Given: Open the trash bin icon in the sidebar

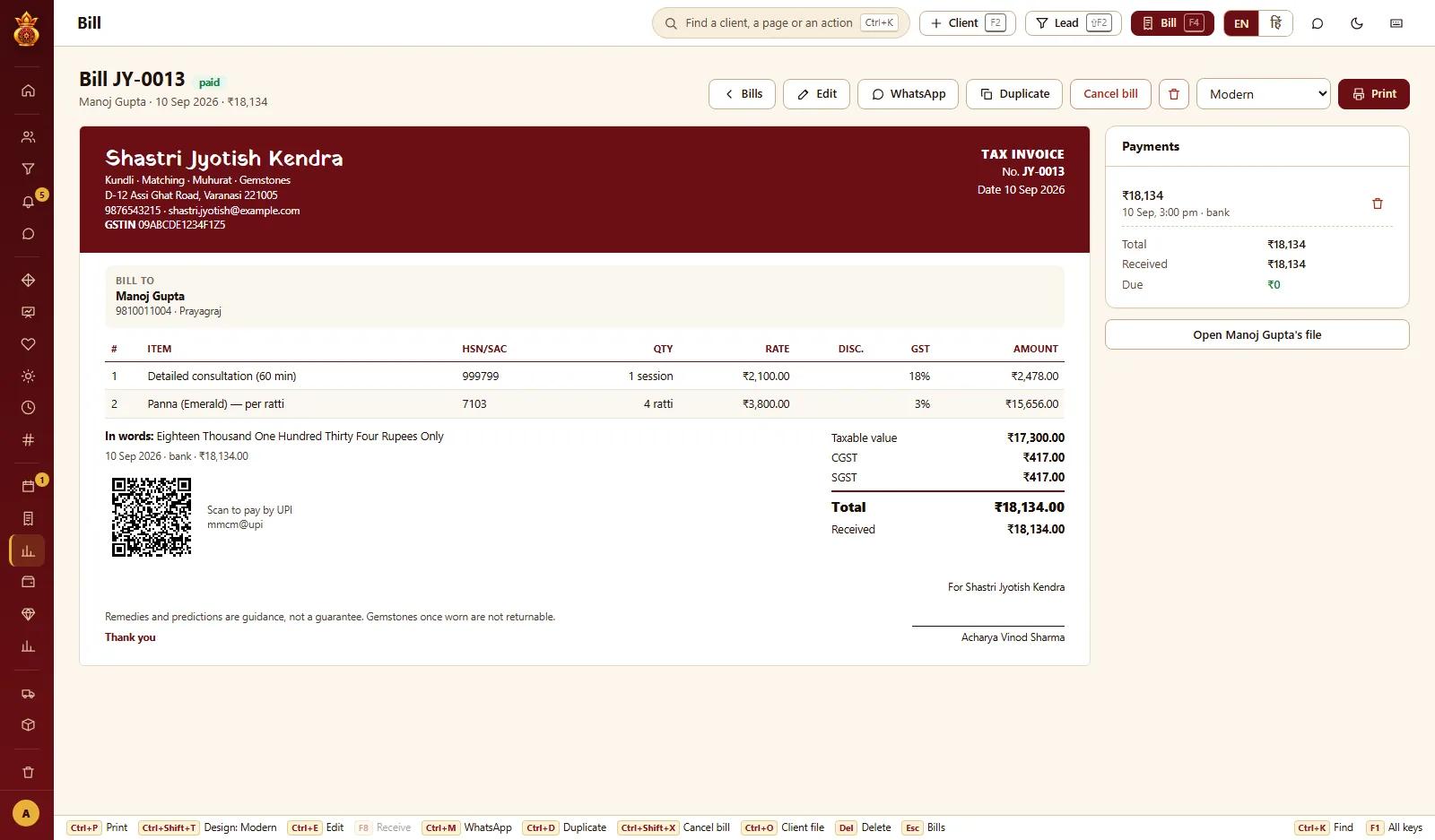Looking at the screenshot, I should [28, 772].
